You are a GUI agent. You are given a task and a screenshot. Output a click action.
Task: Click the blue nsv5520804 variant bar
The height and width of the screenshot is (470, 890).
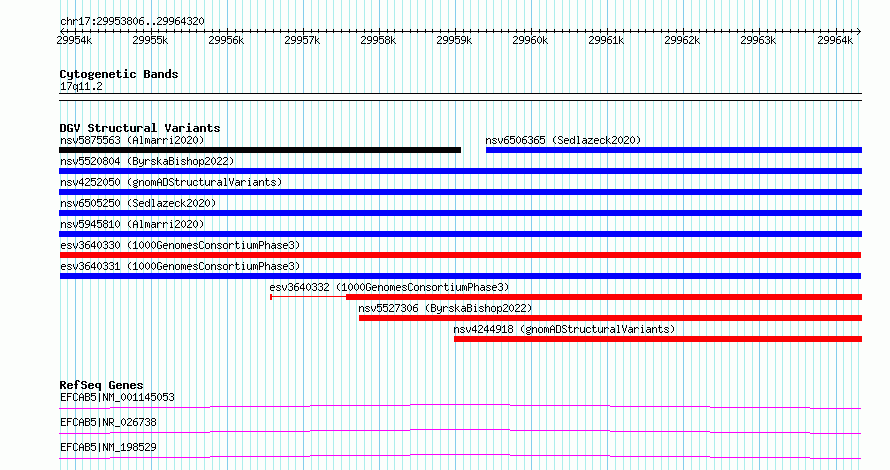tap(460, 171)
